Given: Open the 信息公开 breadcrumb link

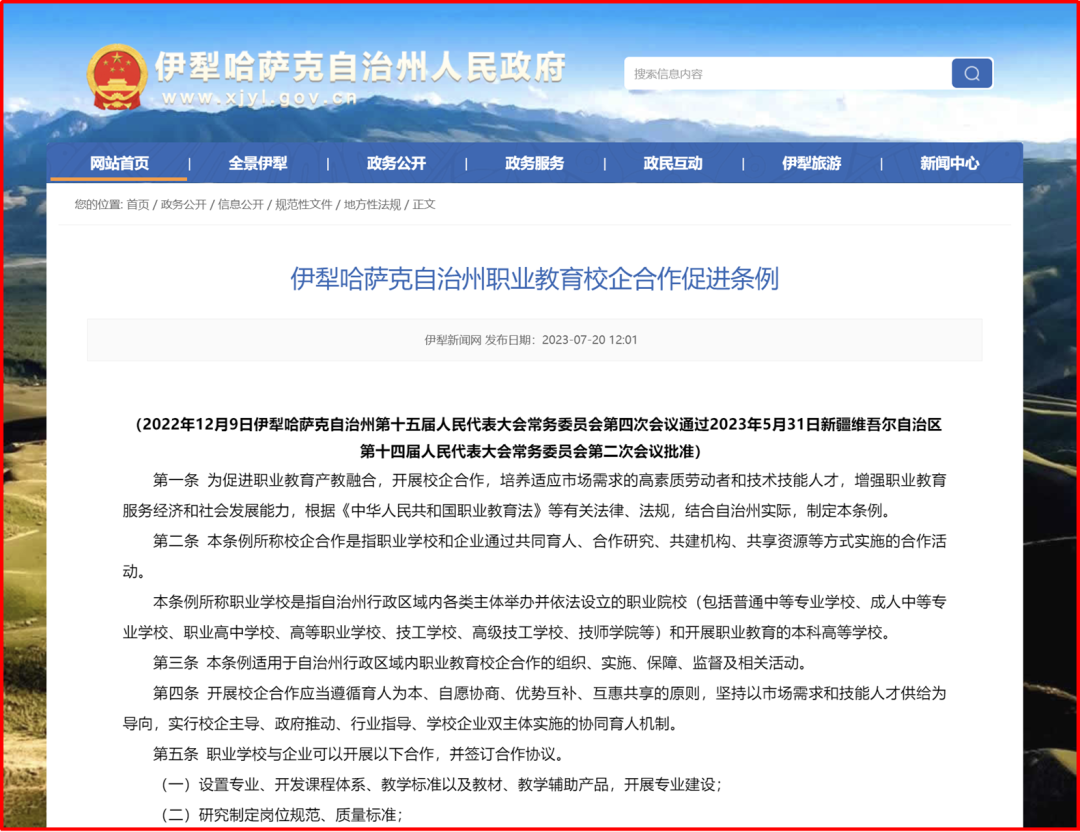Looking at the screenshot, I should (x=240, y=204).
